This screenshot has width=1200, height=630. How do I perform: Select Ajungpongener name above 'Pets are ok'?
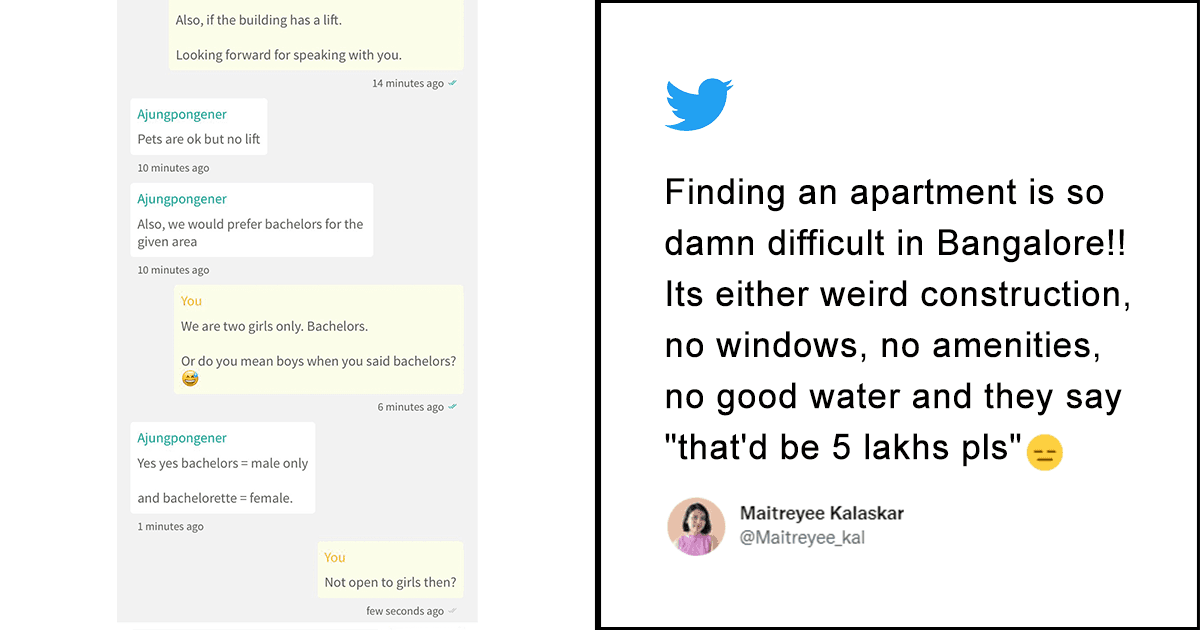182,114
